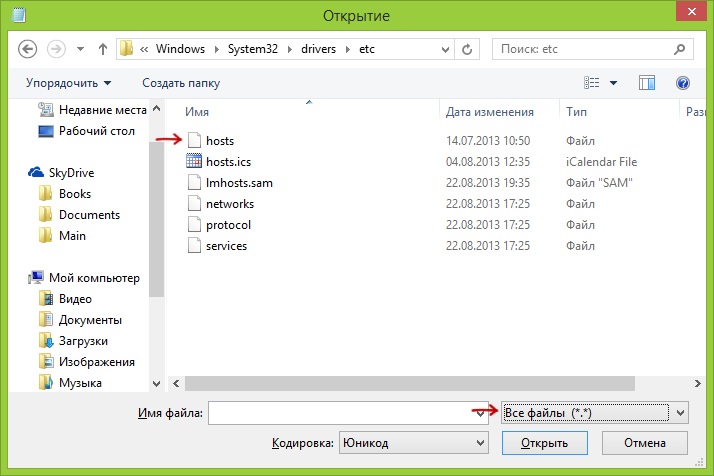Viewport: 714px width, 476px height.
Task: Click the change view icon
Action: coord(591,83)
